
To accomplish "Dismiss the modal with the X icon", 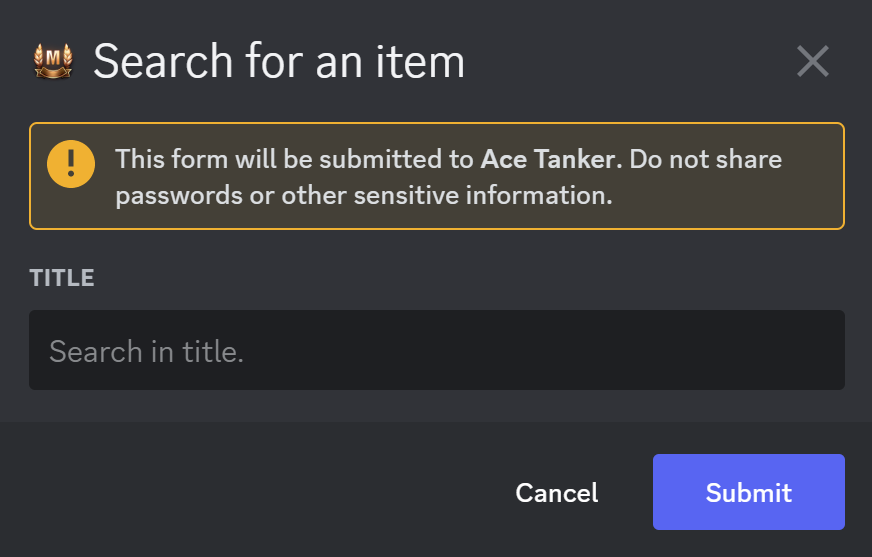I will pos(812,62).
